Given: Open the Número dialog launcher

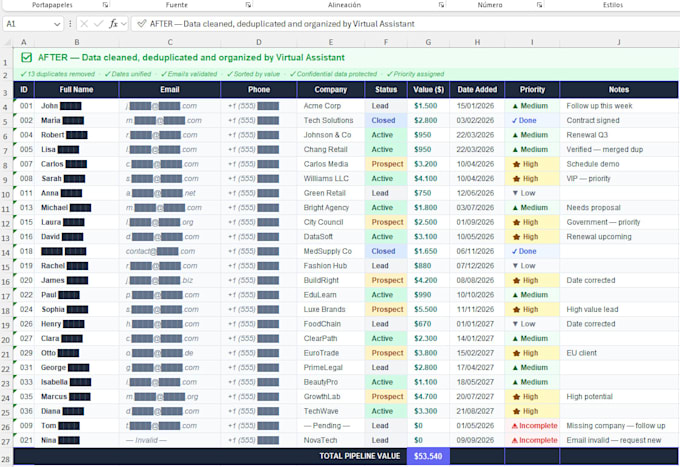Looking at the screenshot, I should [x=539, y=5].
